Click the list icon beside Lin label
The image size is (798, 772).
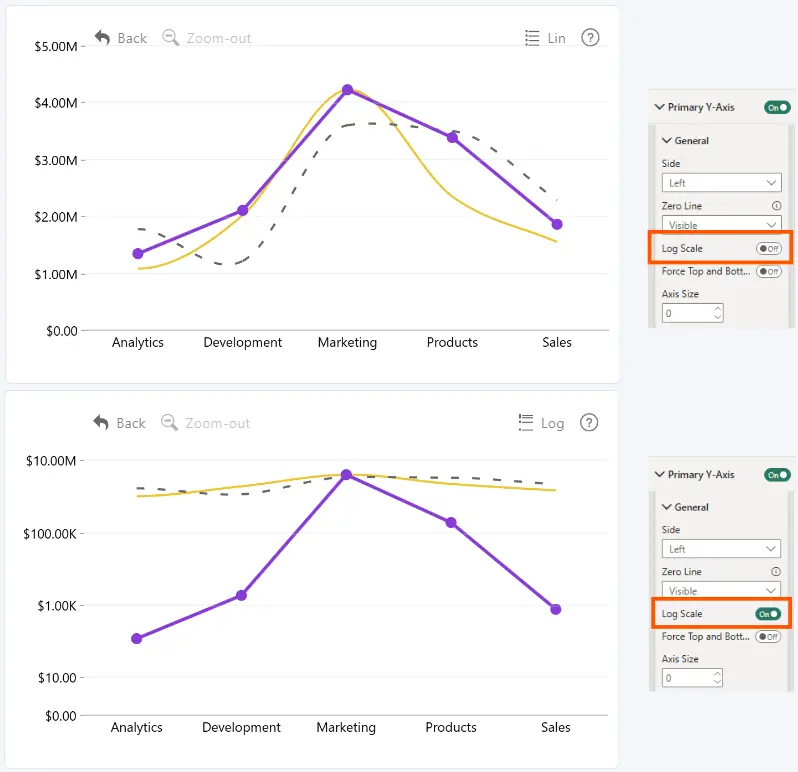coord(532,38)
